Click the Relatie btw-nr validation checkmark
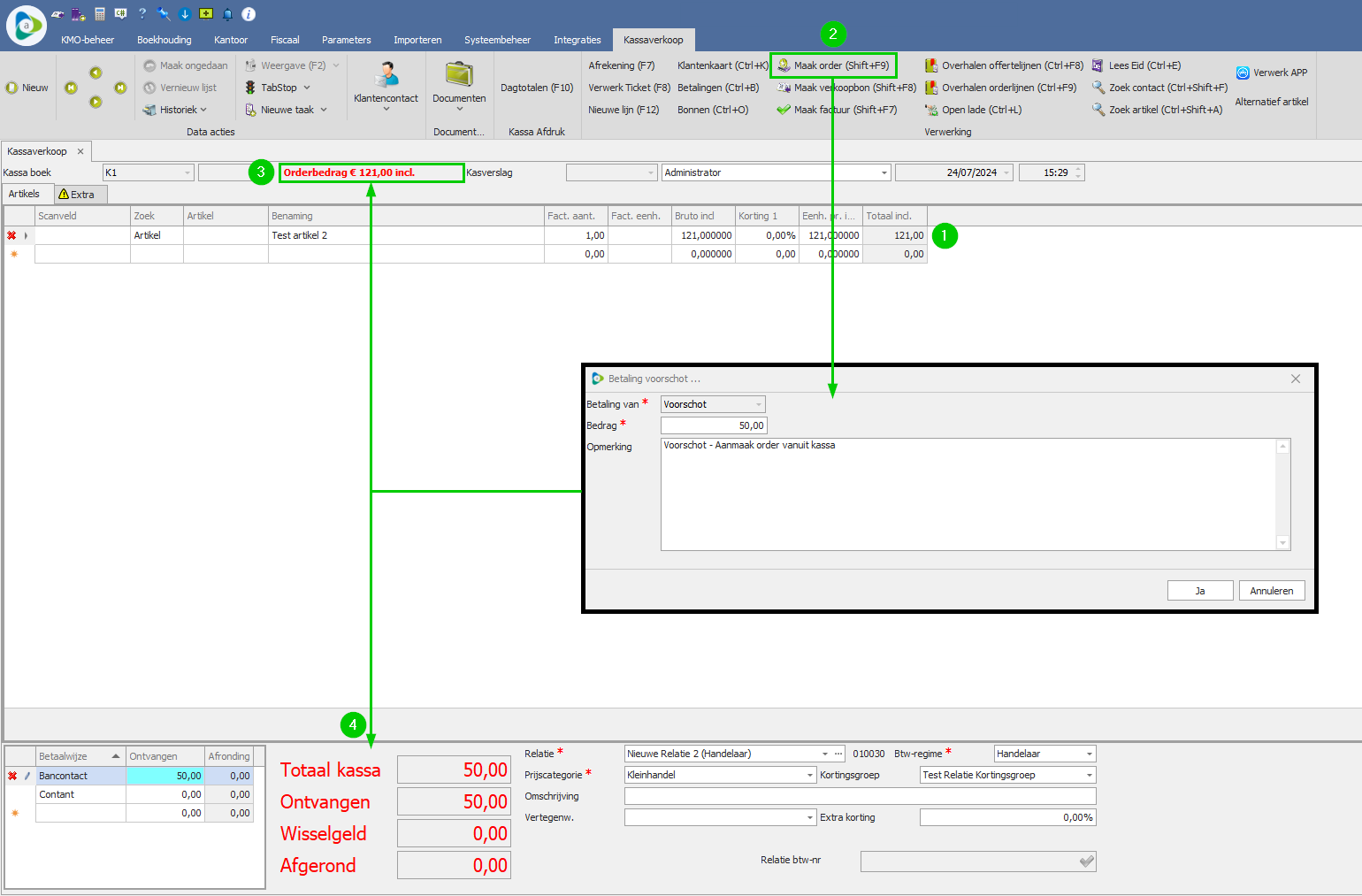The image size is (1362, 896). point(1087,862)
